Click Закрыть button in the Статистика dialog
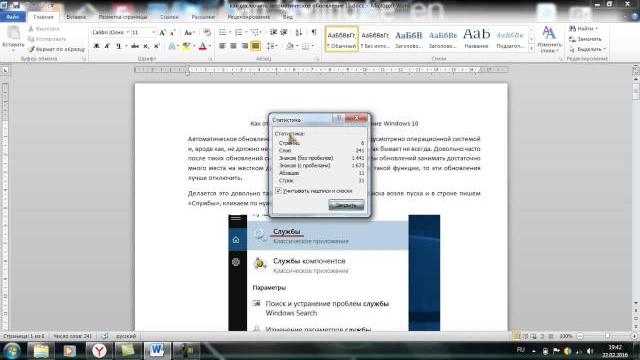This screenshot has width=640, height=360. coord(346,205)
